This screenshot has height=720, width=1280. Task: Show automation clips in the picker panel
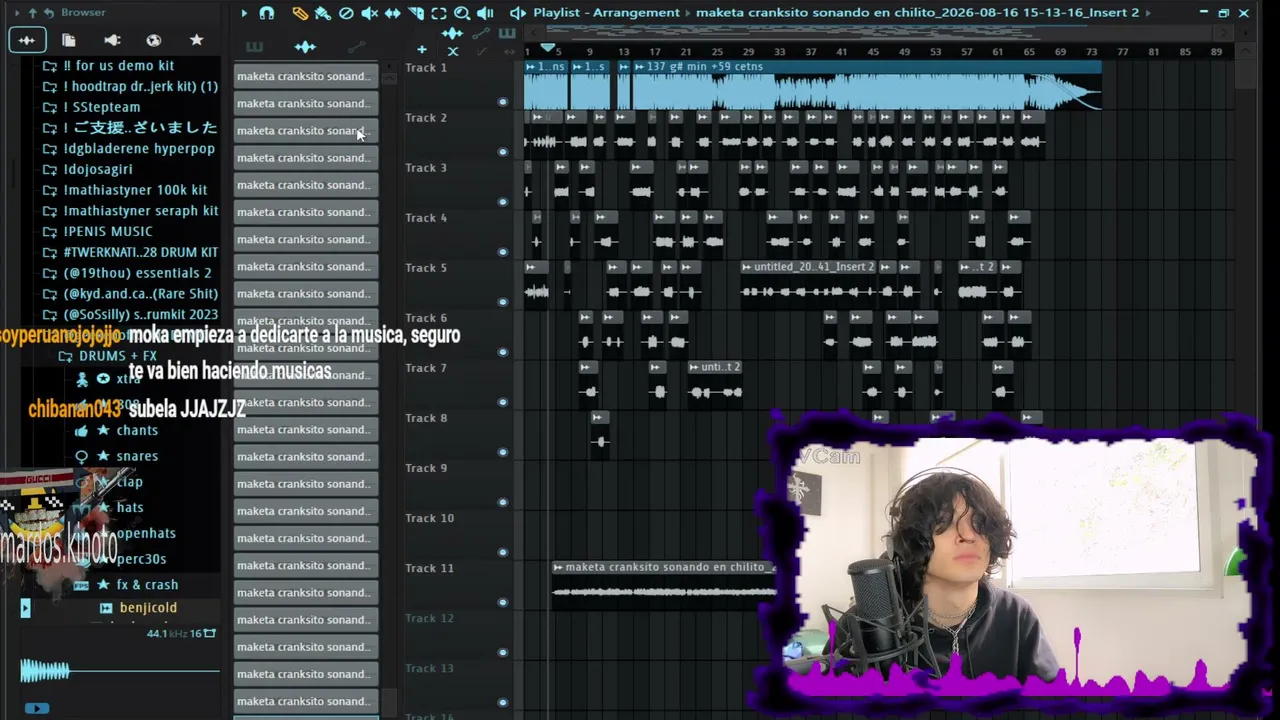pos(356,47)
